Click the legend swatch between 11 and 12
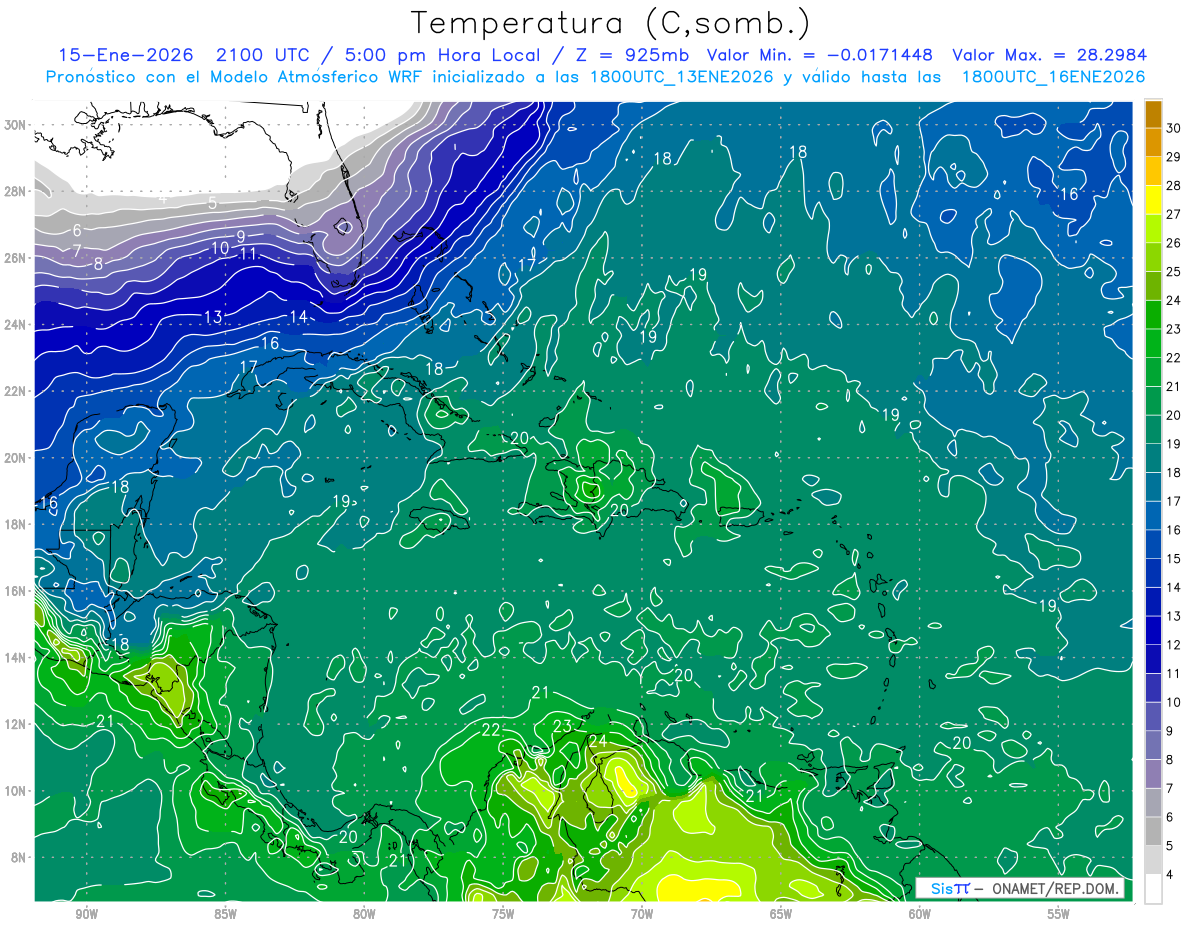The image size is (1200, 927). pyautogui.click(x=1153, y=659)
